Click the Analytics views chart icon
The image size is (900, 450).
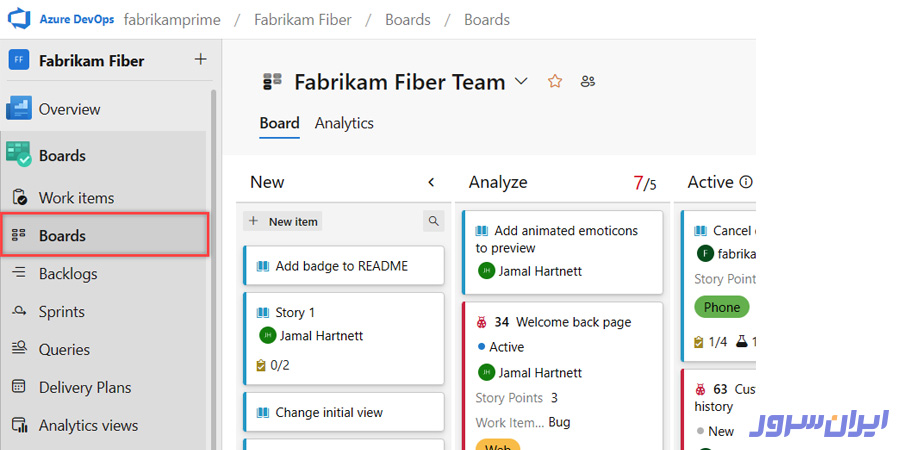click(20, 425)
